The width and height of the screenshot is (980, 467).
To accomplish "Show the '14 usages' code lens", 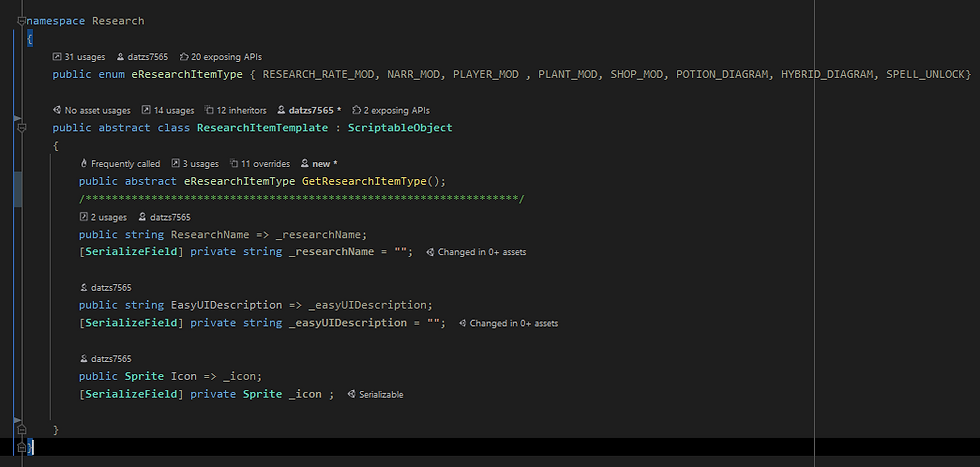I will pos(168,111).
